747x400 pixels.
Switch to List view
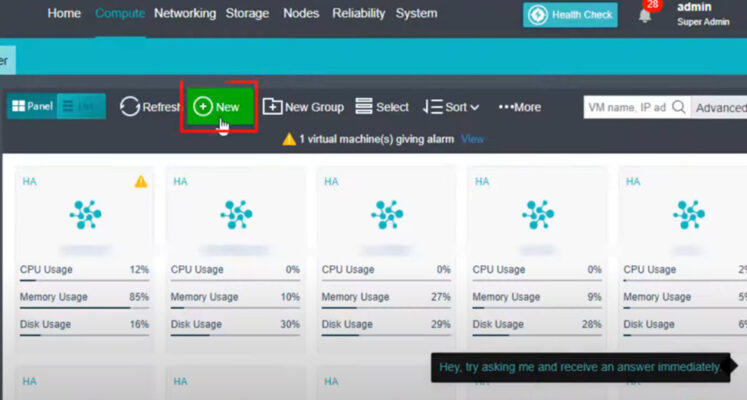tap(81, 106)
